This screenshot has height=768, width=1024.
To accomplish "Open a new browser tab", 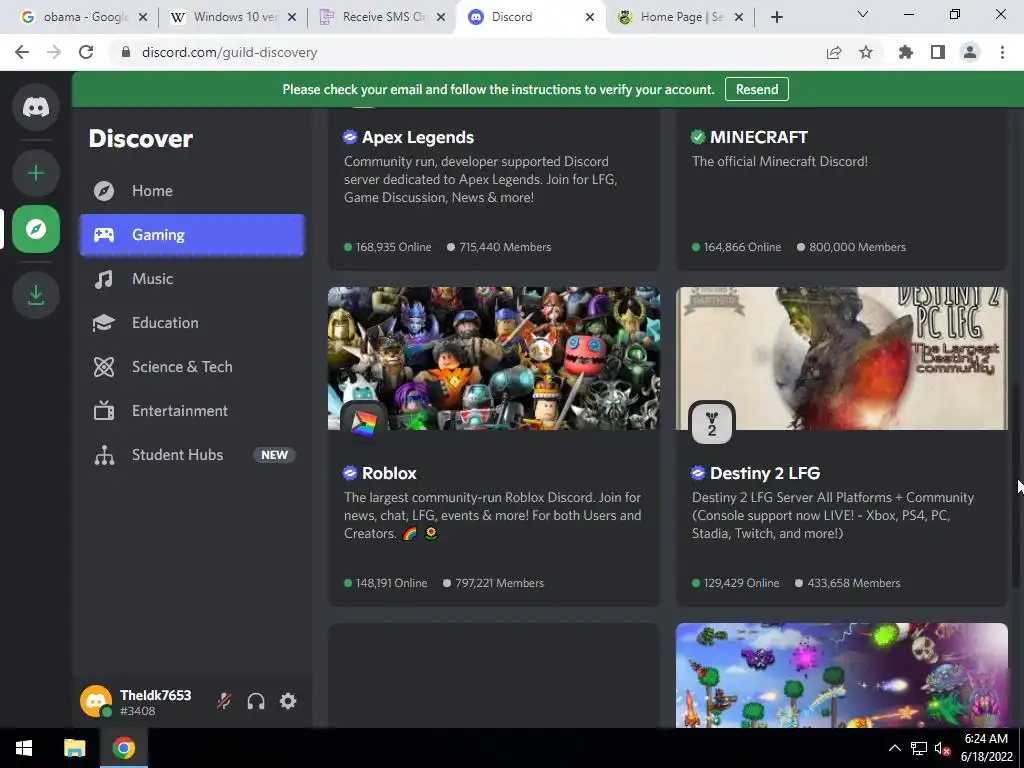I will pos(776,17).
